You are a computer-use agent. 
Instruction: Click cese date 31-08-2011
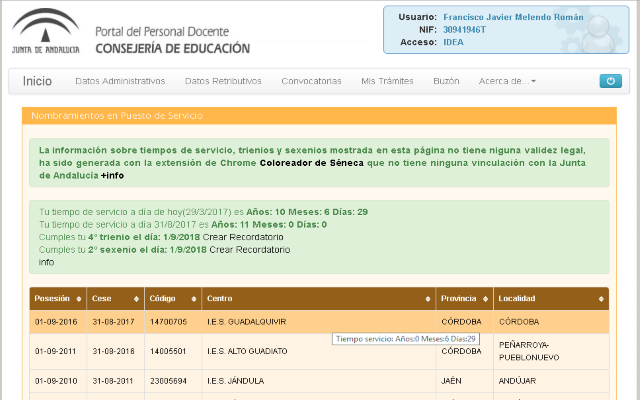(113, 381)
